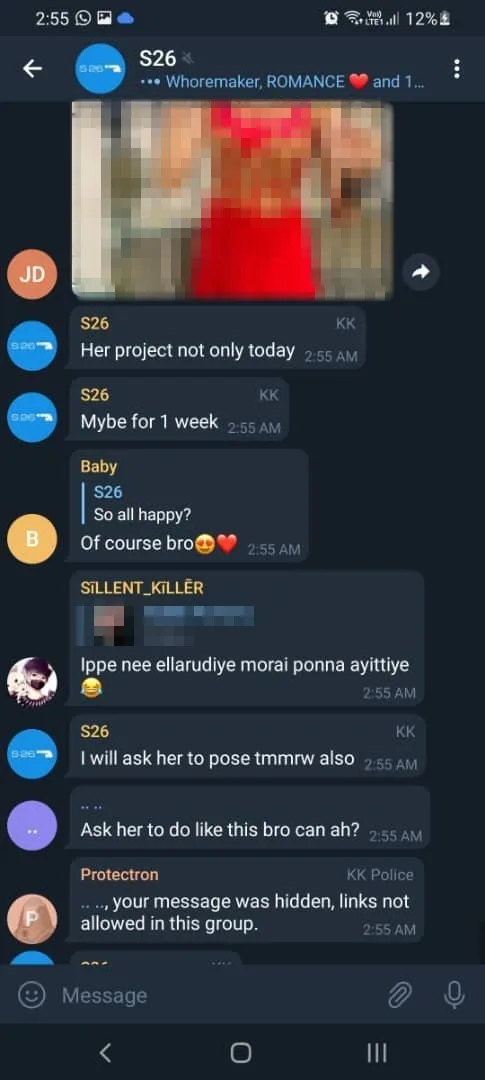Open Android recent apps button

tap(376, 1052)
